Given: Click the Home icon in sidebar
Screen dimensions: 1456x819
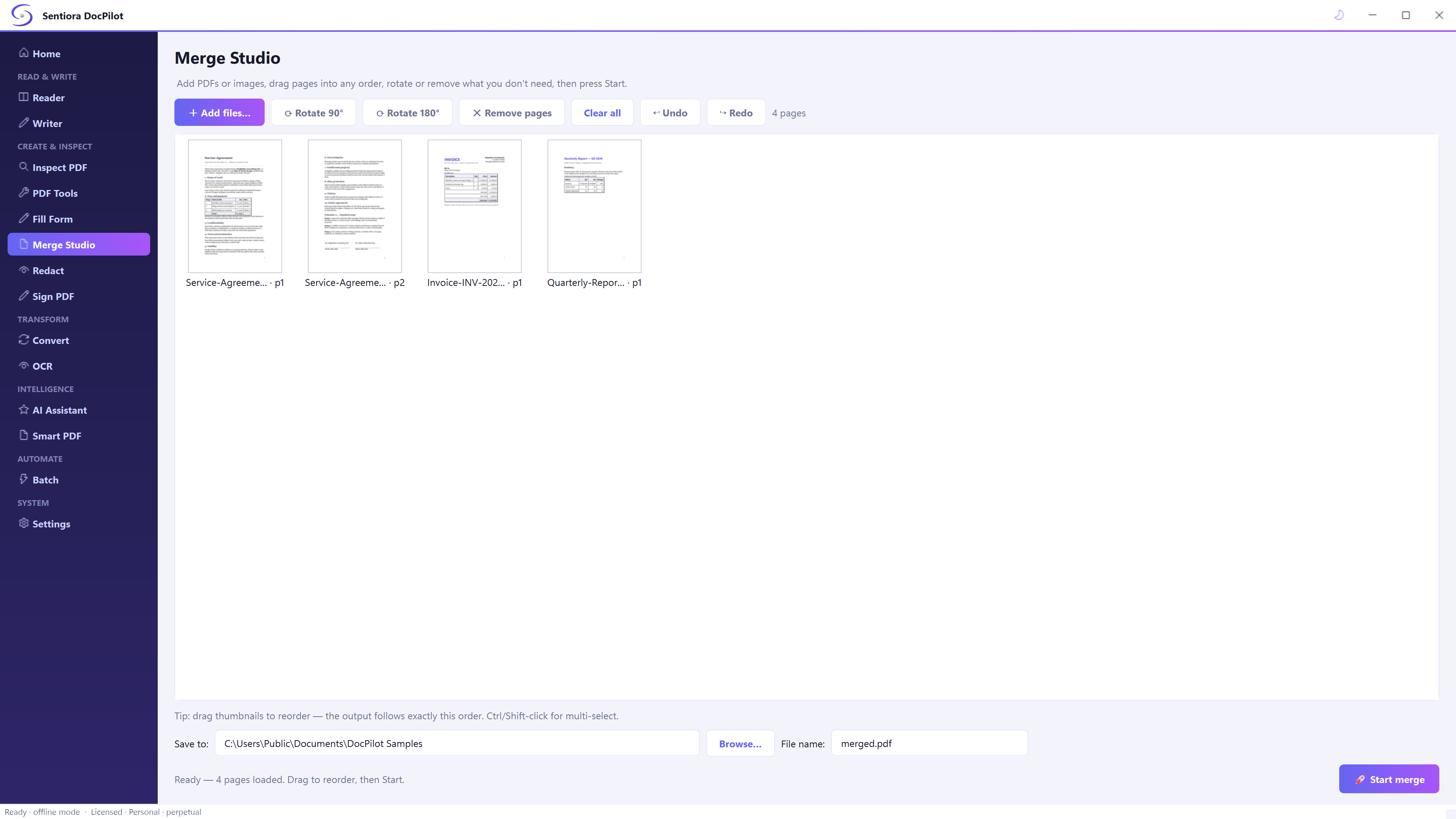Looking at the screenshot, I should [x=24, y=53].
